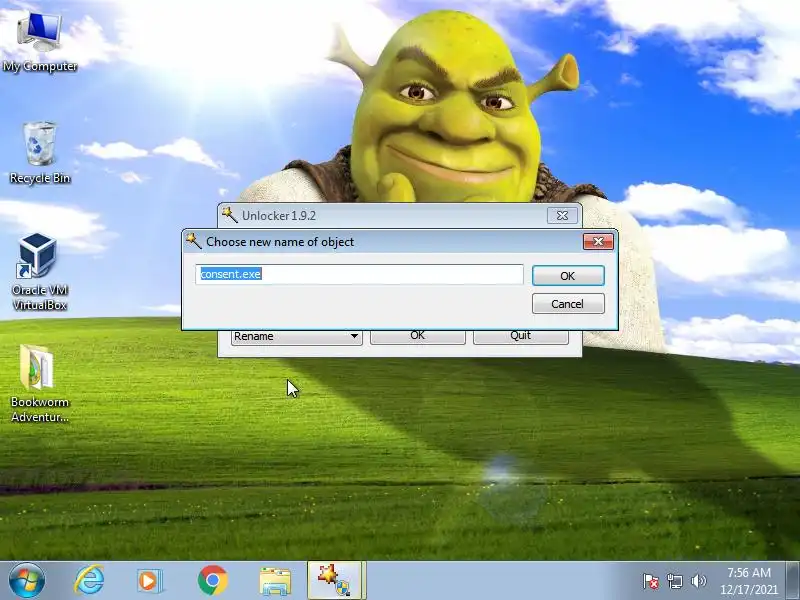This screenshot has height=600, width=800.
Task: Open the clock showing 7:56 AM
Action: [x=749, y=581]
